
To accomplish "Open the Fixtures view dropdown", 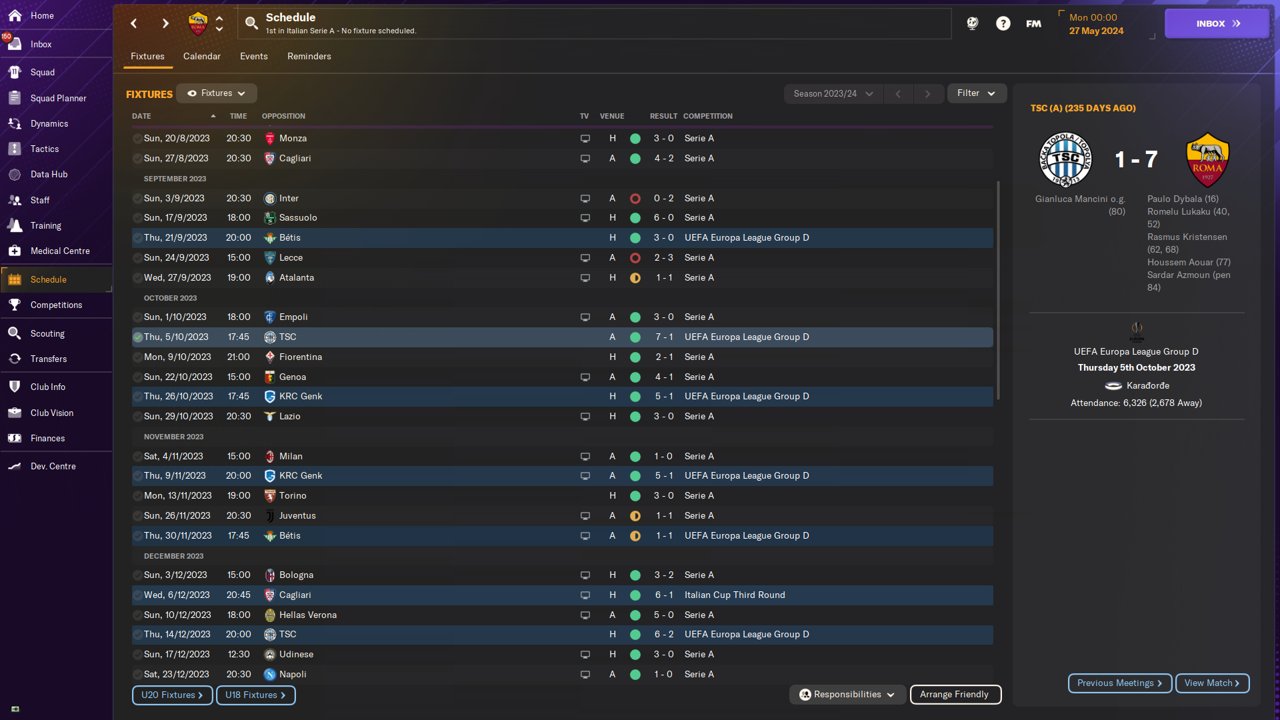I will pyautogui.click(x=217, y=93).
